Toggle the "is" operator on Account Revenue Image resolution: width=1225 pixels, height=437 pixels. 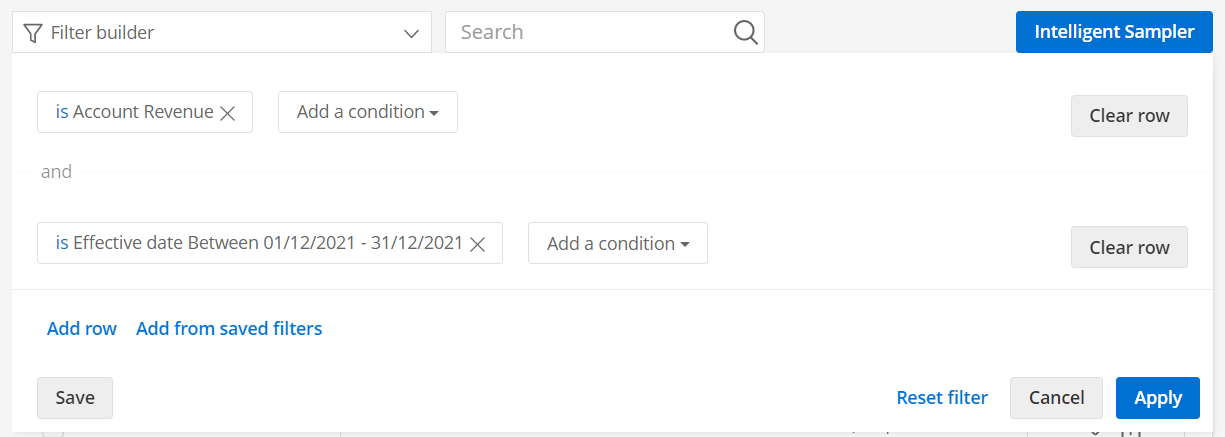[62, 112]
